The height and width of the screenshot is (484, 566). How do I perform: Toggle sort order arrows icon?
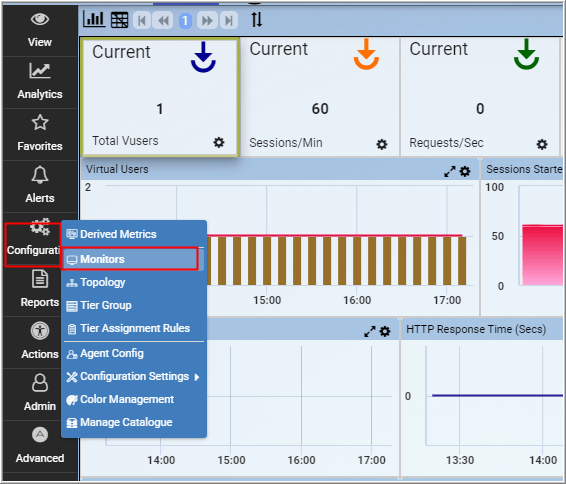click(x=257, y=19)
